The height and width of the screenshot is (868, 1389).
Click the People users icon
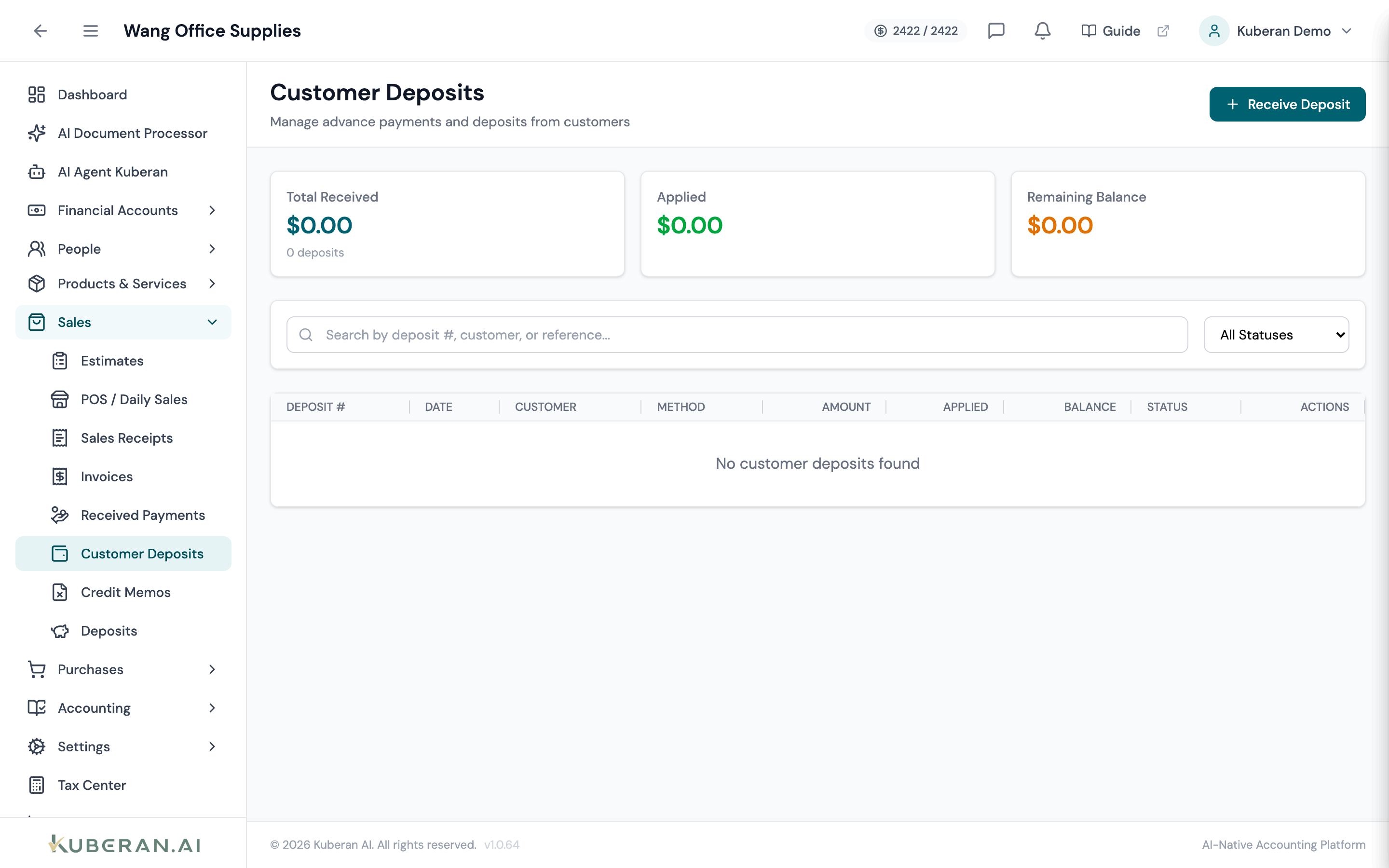(37, 248)
